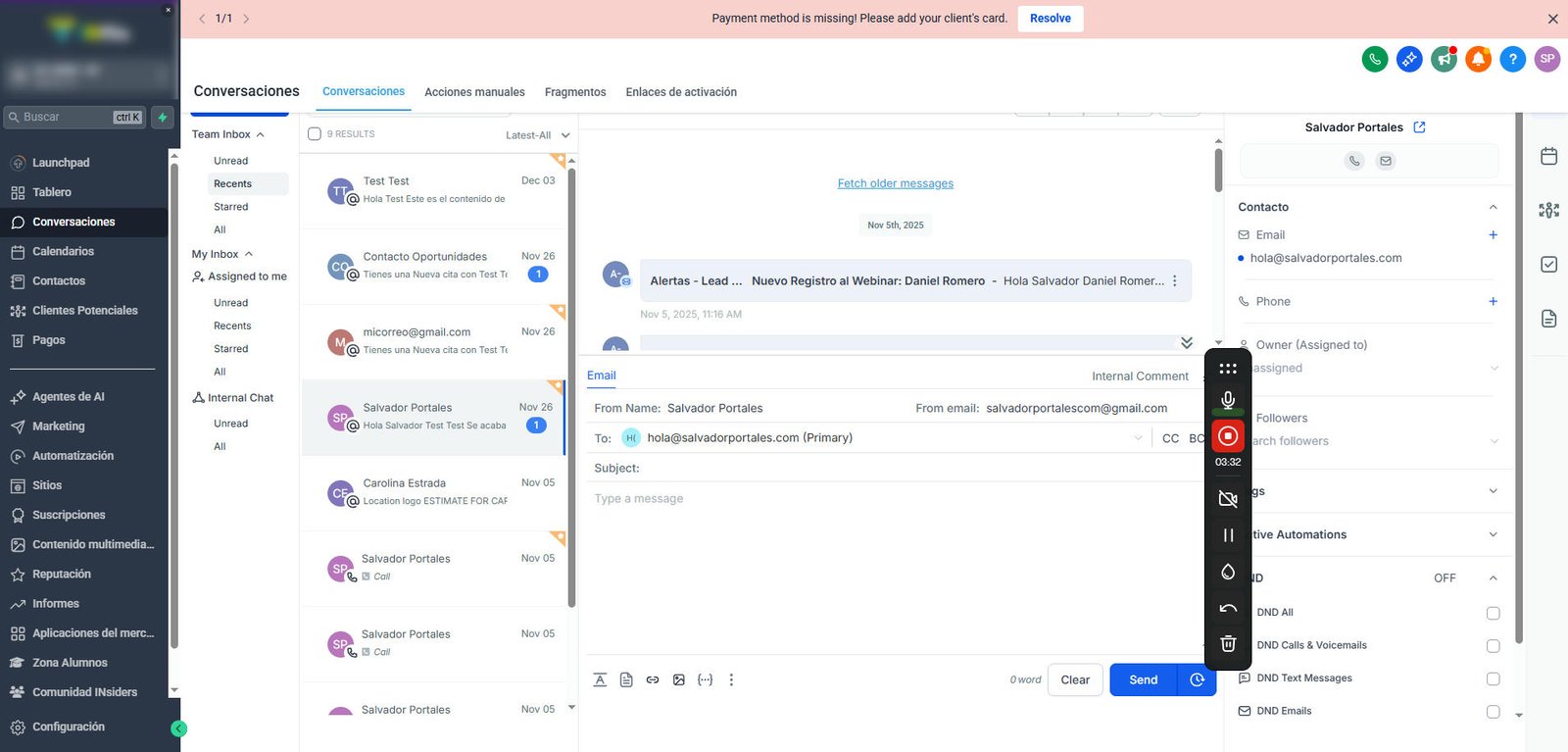Focus the Buscar search field
The width and height of the screenshot is (1568, 752).
(x=74, y=117)
